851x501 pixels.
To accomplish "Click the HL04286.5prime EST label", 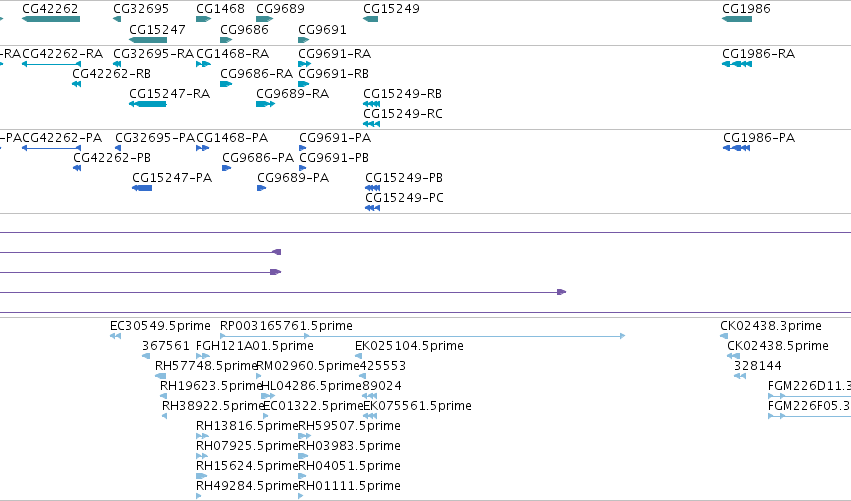I will [x=311, y=386].
